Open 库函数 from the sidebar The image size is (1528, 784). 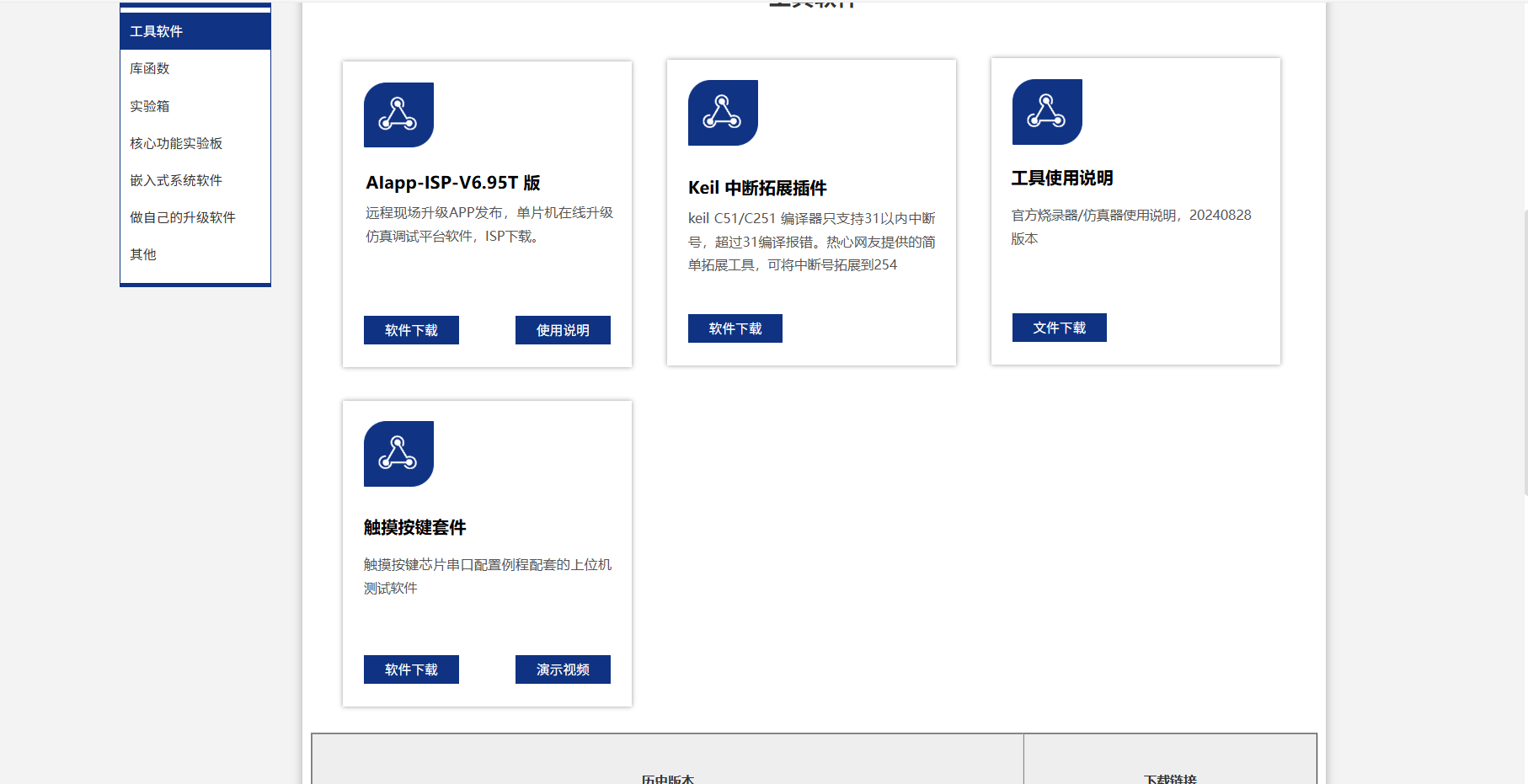pos(148,68)
